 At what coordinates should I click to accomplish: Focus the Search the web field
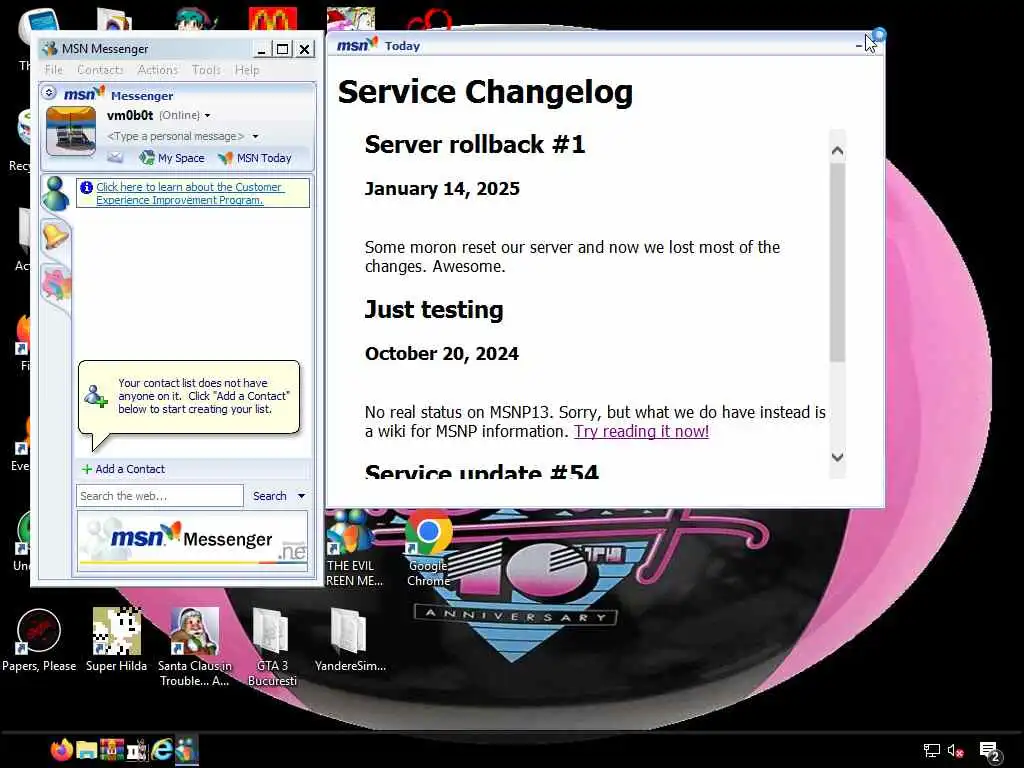coord(159,496)
